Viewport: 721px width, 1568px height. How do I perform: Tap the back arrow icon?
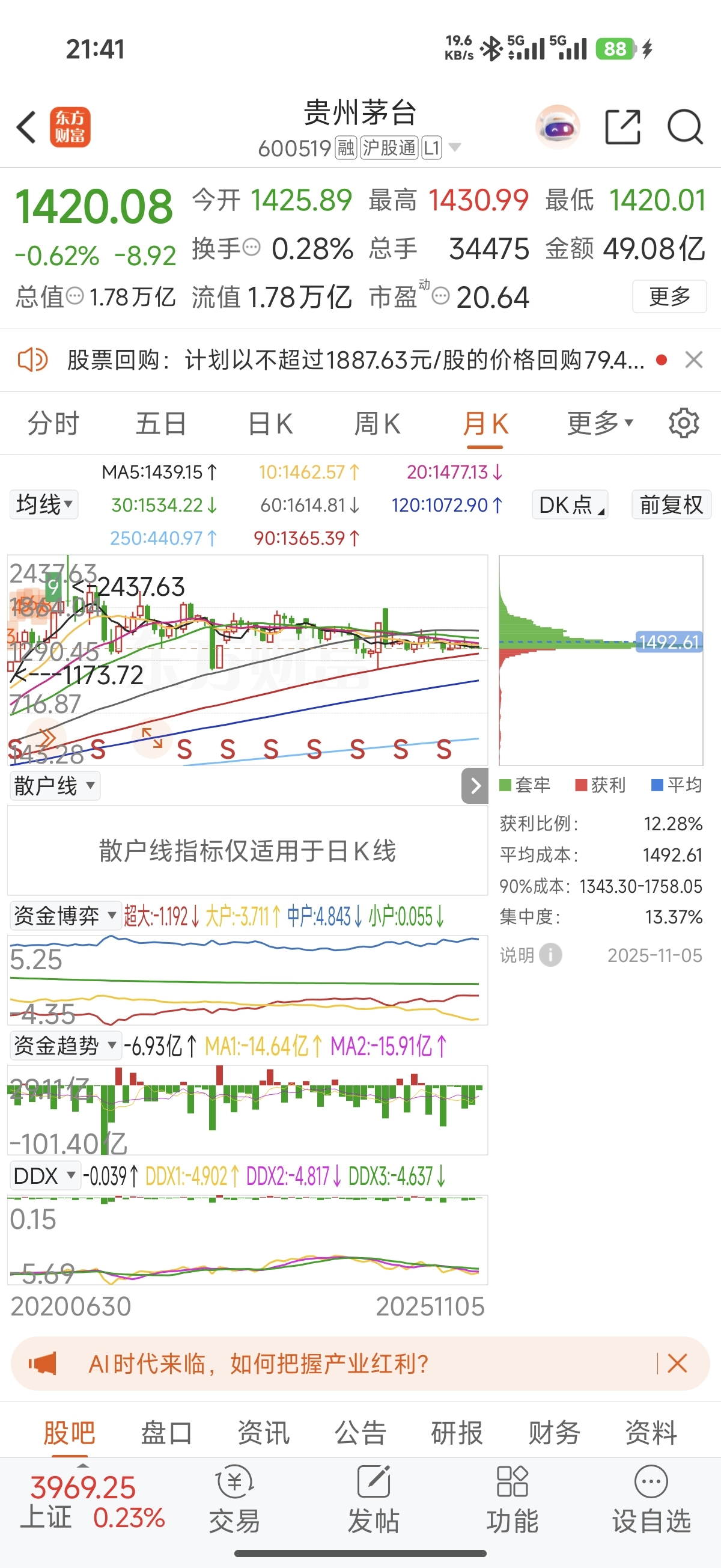coord(26,127)
